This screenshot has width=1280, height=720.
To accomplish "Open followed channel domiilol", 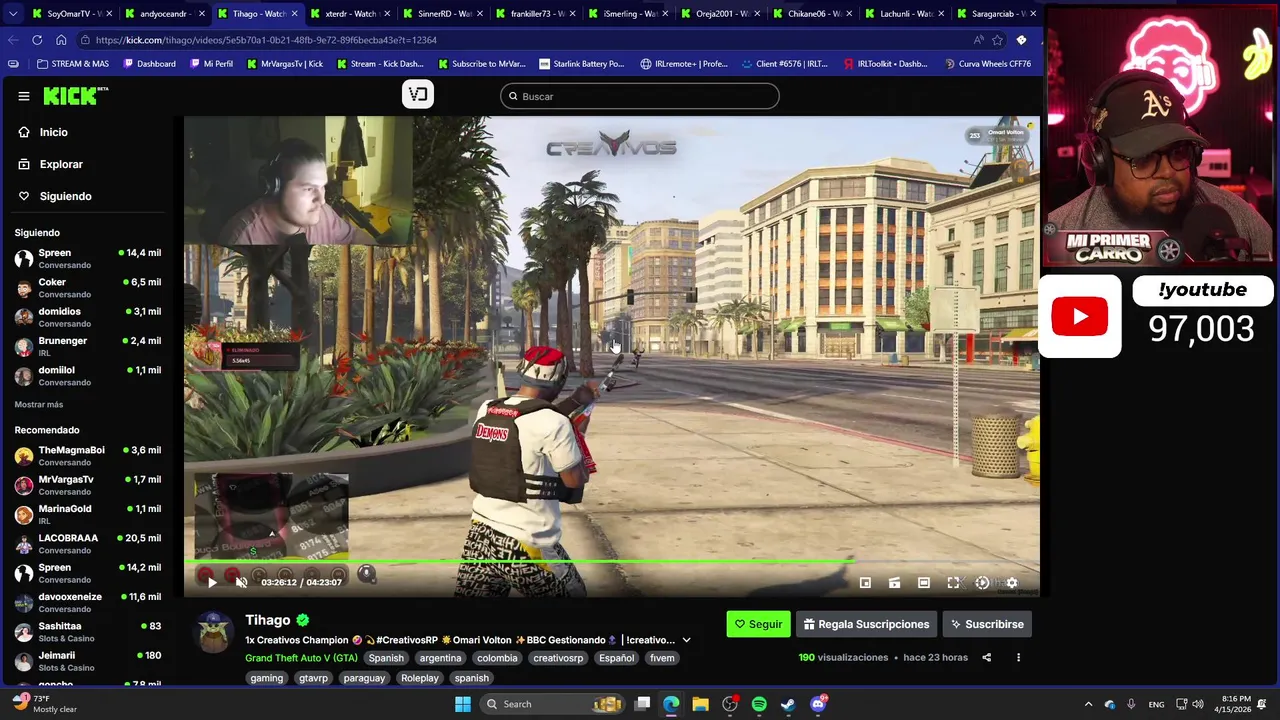I will [88, 375].
